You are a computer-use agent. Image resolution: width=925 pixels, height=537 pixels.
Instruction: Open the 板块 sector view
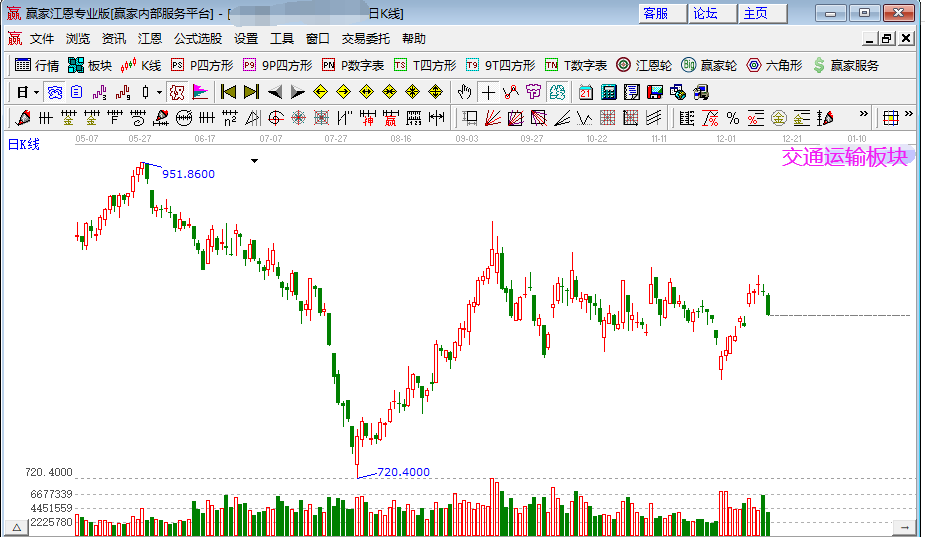click(90, 66)
